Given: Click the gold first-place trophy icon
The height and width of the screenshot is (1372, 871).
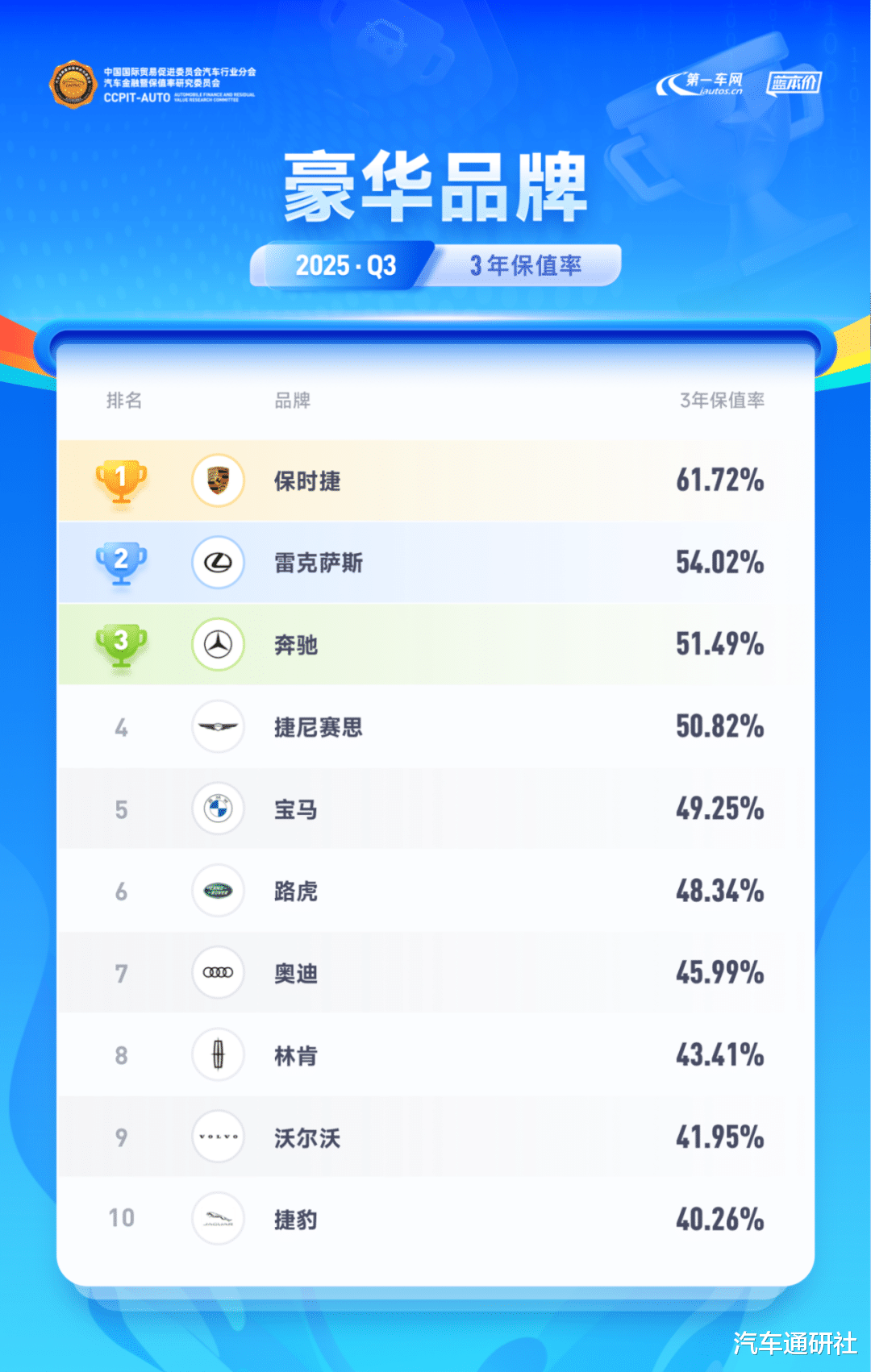Looking at the screenshot, I should (x=121, y=480).
